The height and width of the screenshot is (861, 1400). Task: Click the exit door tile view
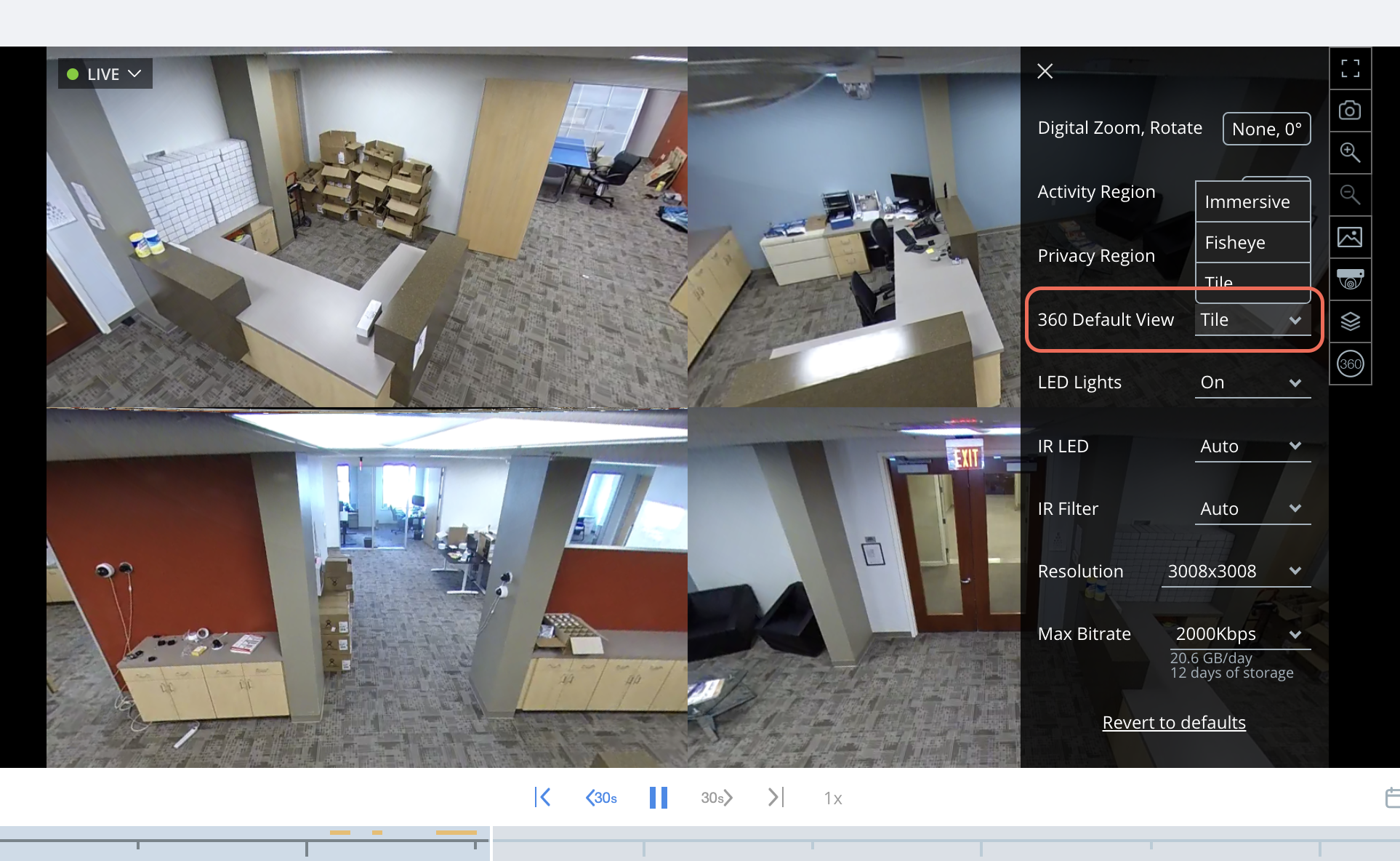click(x=854, y=588)
